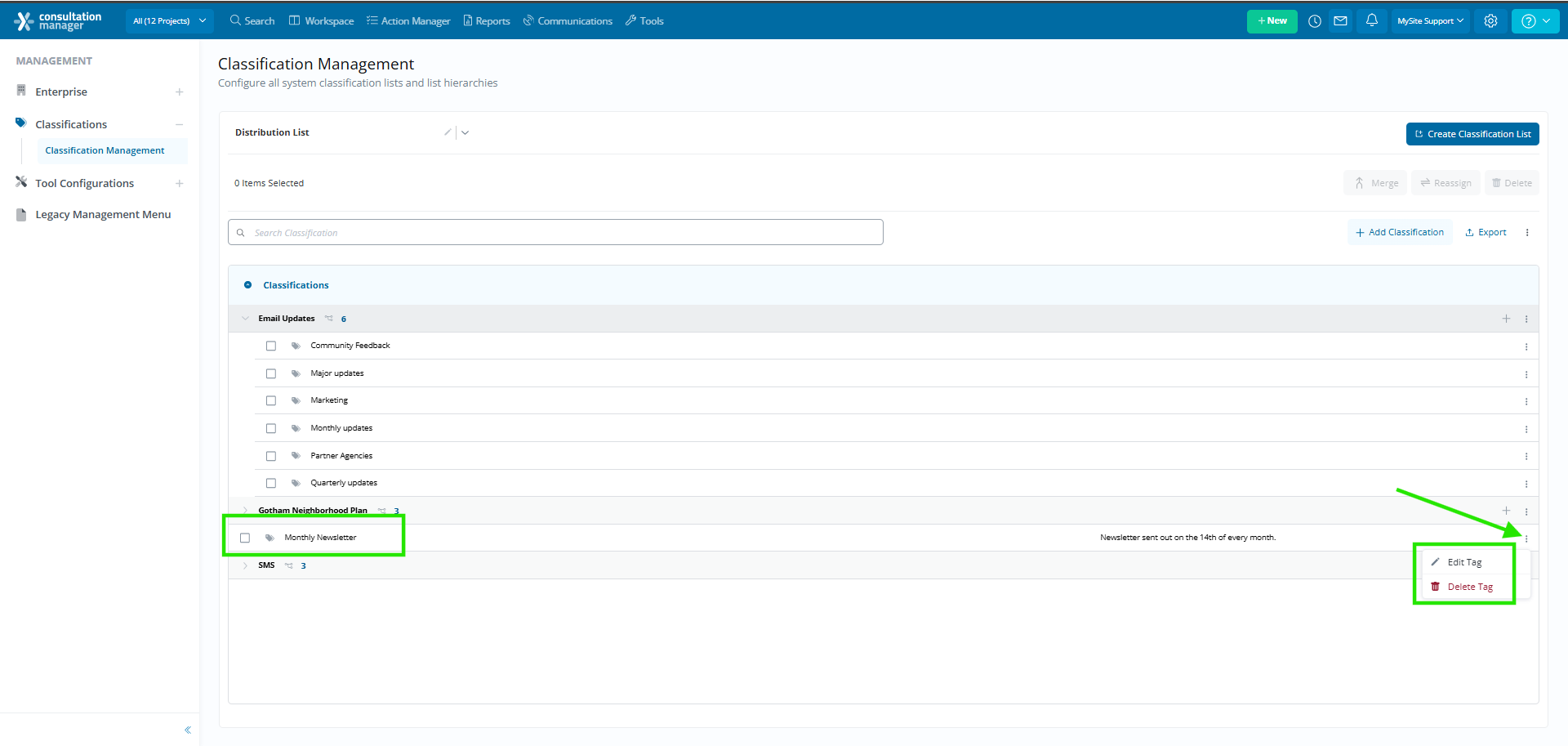This screenshot has width=1568, height=746.
Task: Tick the Quarterly updates checkbox
Action: pyautogui.click(x=271, y=484)
